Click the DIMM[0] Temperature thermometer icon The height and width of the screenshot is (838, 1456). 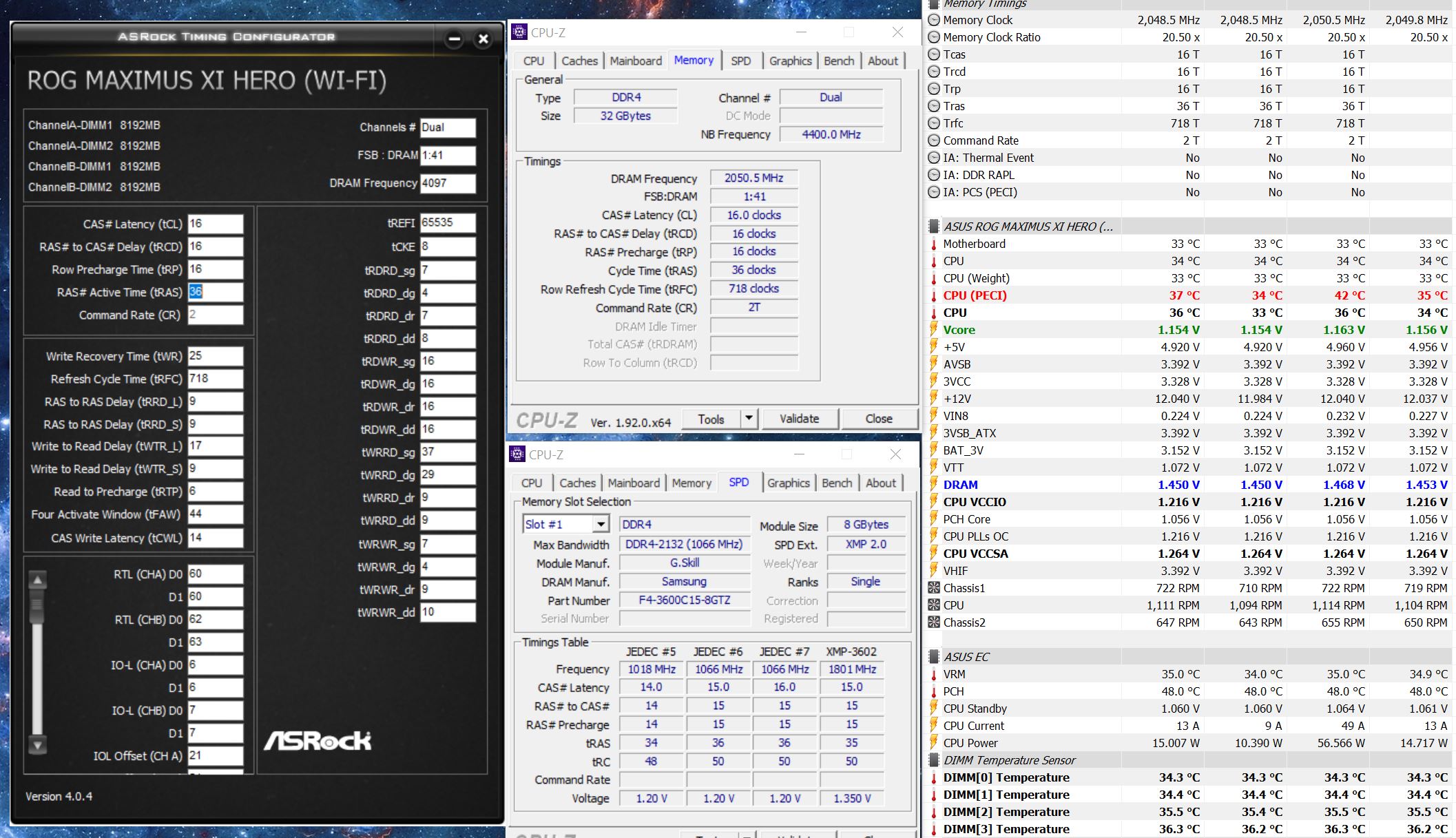935,777
